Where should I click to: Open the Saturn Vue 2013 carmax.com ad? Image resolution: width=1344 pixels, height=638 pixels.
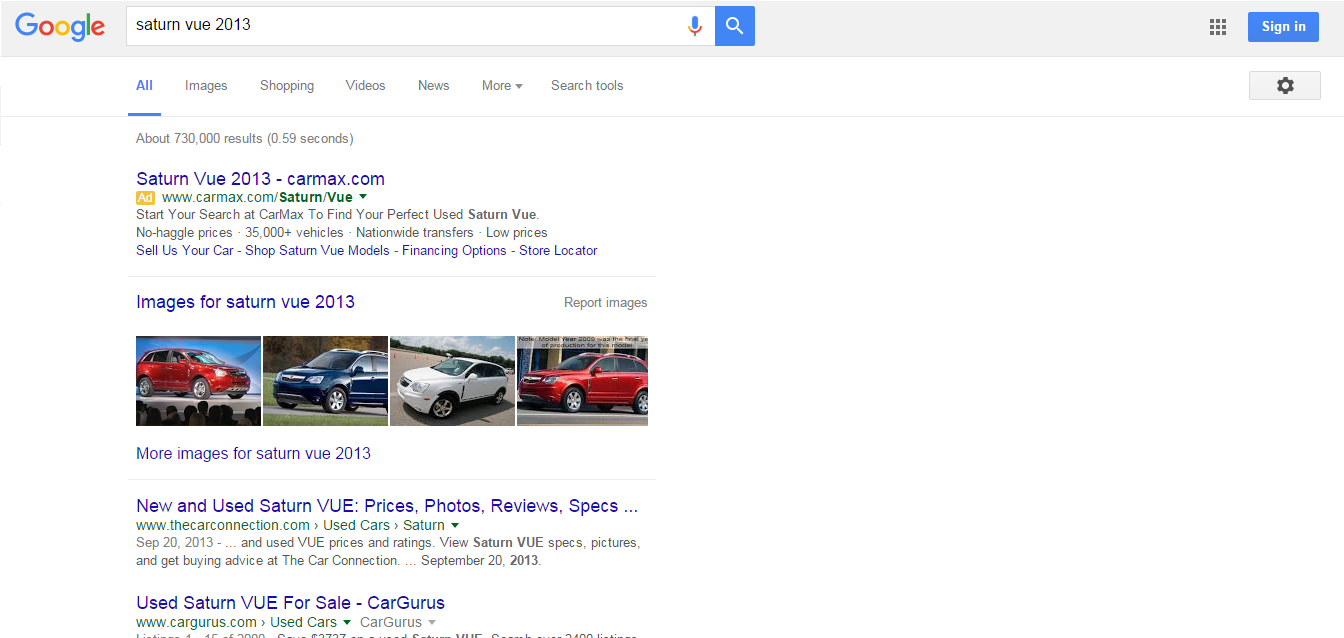(260, 179)
